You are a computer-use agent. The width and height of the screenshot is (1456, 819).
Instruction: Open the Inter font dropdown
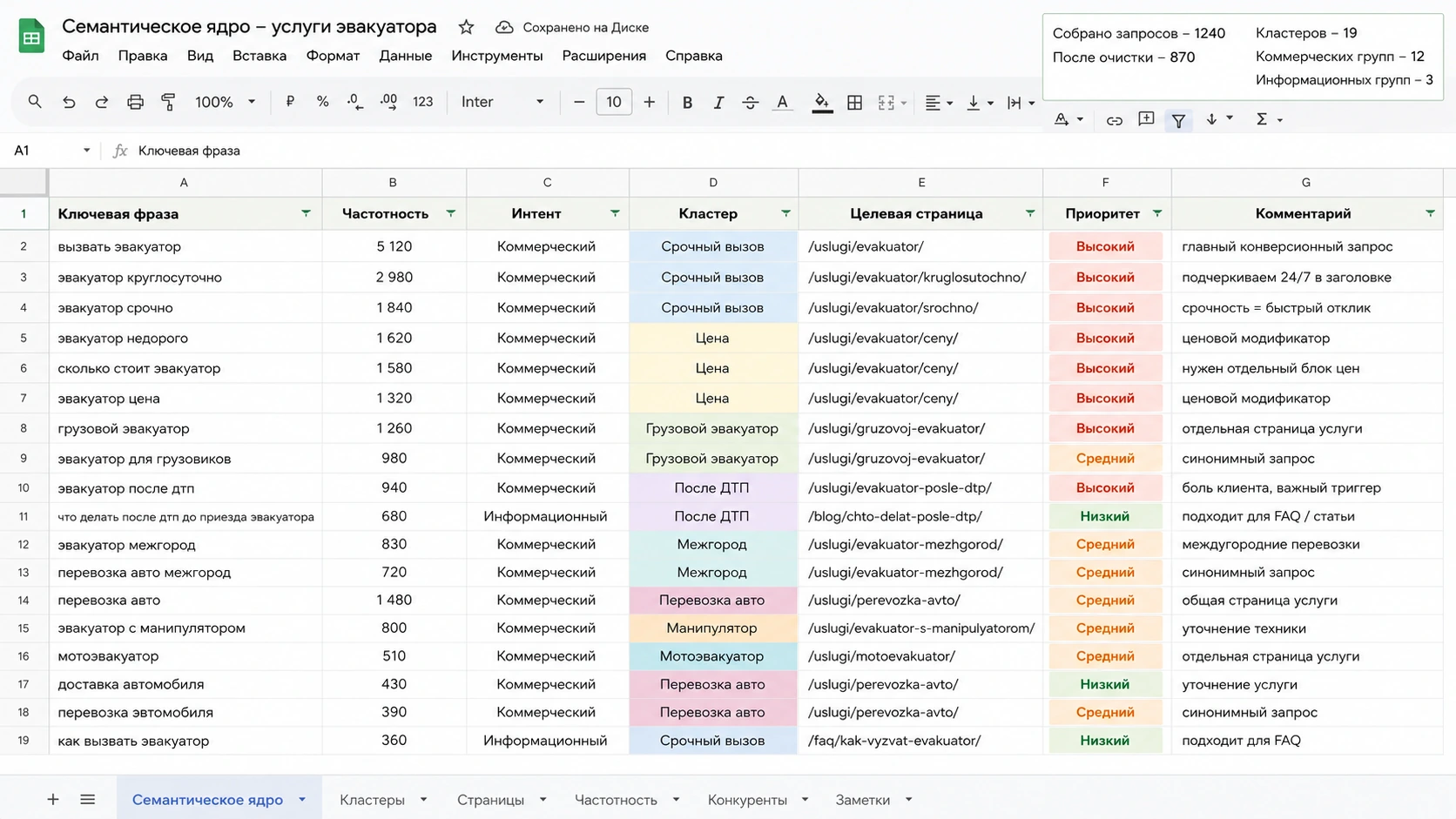pyautogui.click(x=502, y=102)
